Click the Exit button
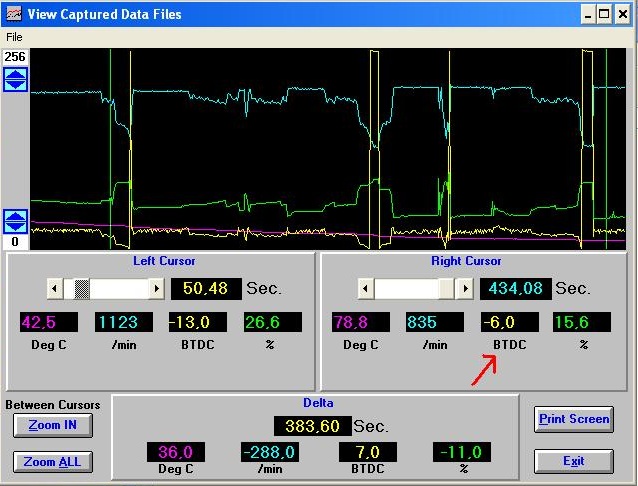The image size is (638, 486). pyautogui.click(x=574, y=461)
